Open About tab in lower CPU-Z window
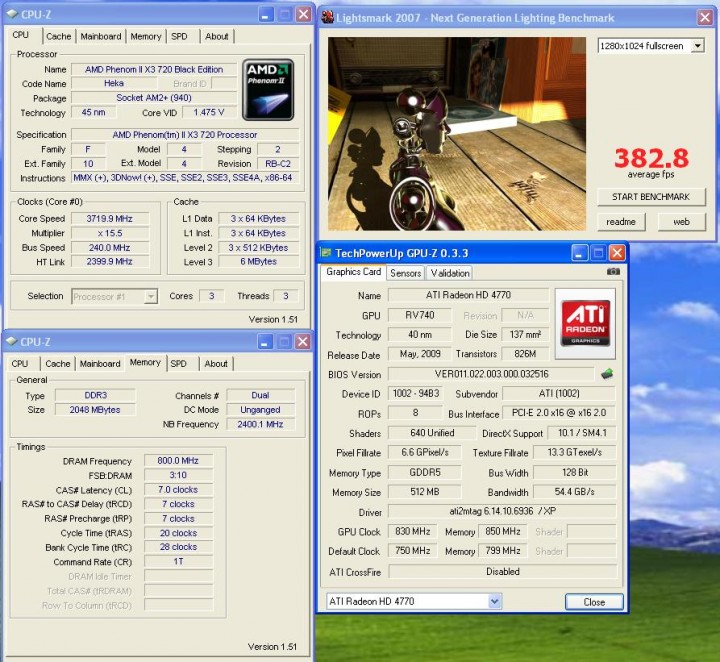Image resolution: width=720 pixels, height=662 pixels. pyautogui.click(x=216, y=364)
